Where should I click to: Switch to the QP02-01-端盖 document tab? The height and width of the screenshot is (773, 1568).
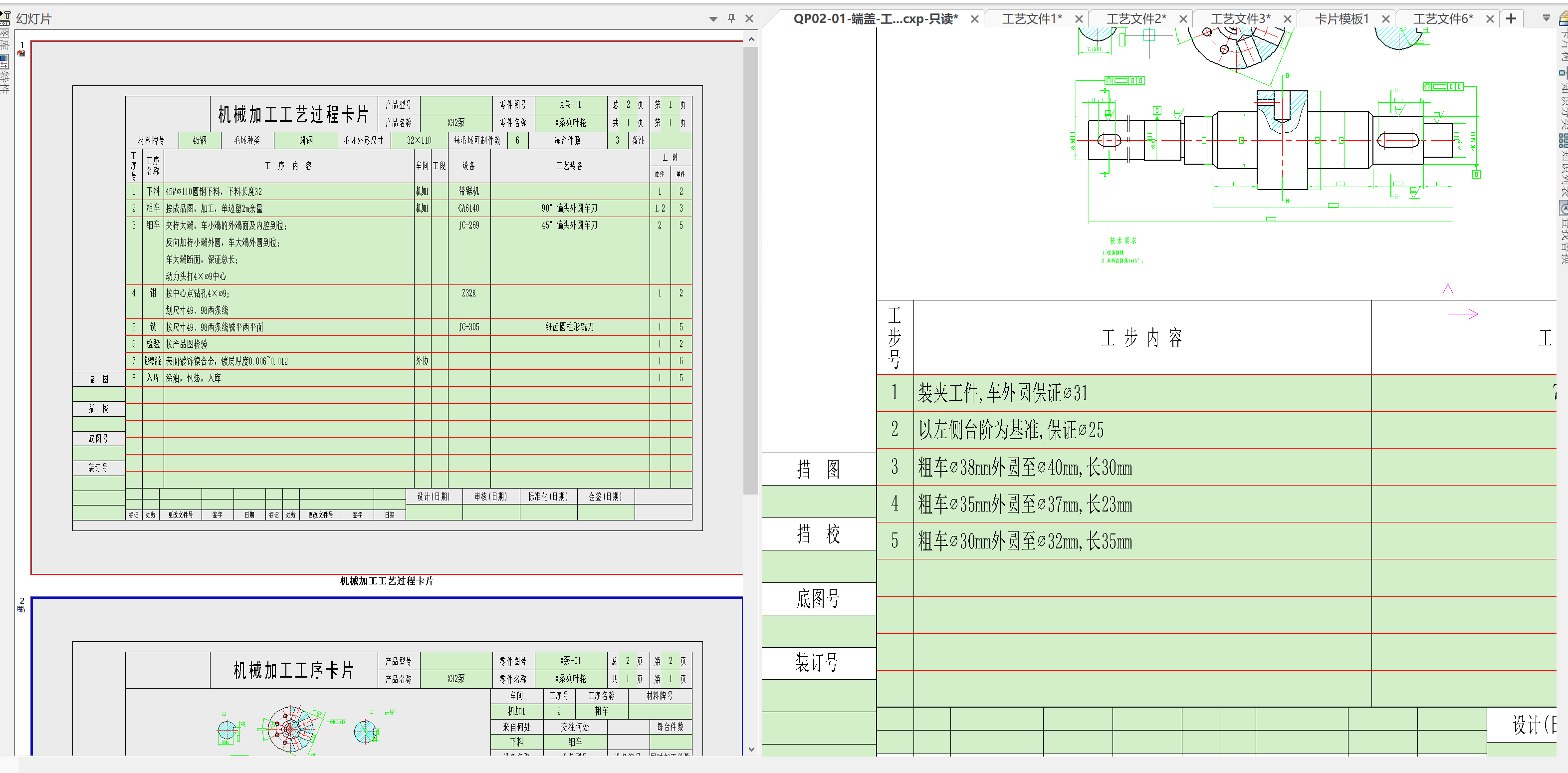point(875,19)
